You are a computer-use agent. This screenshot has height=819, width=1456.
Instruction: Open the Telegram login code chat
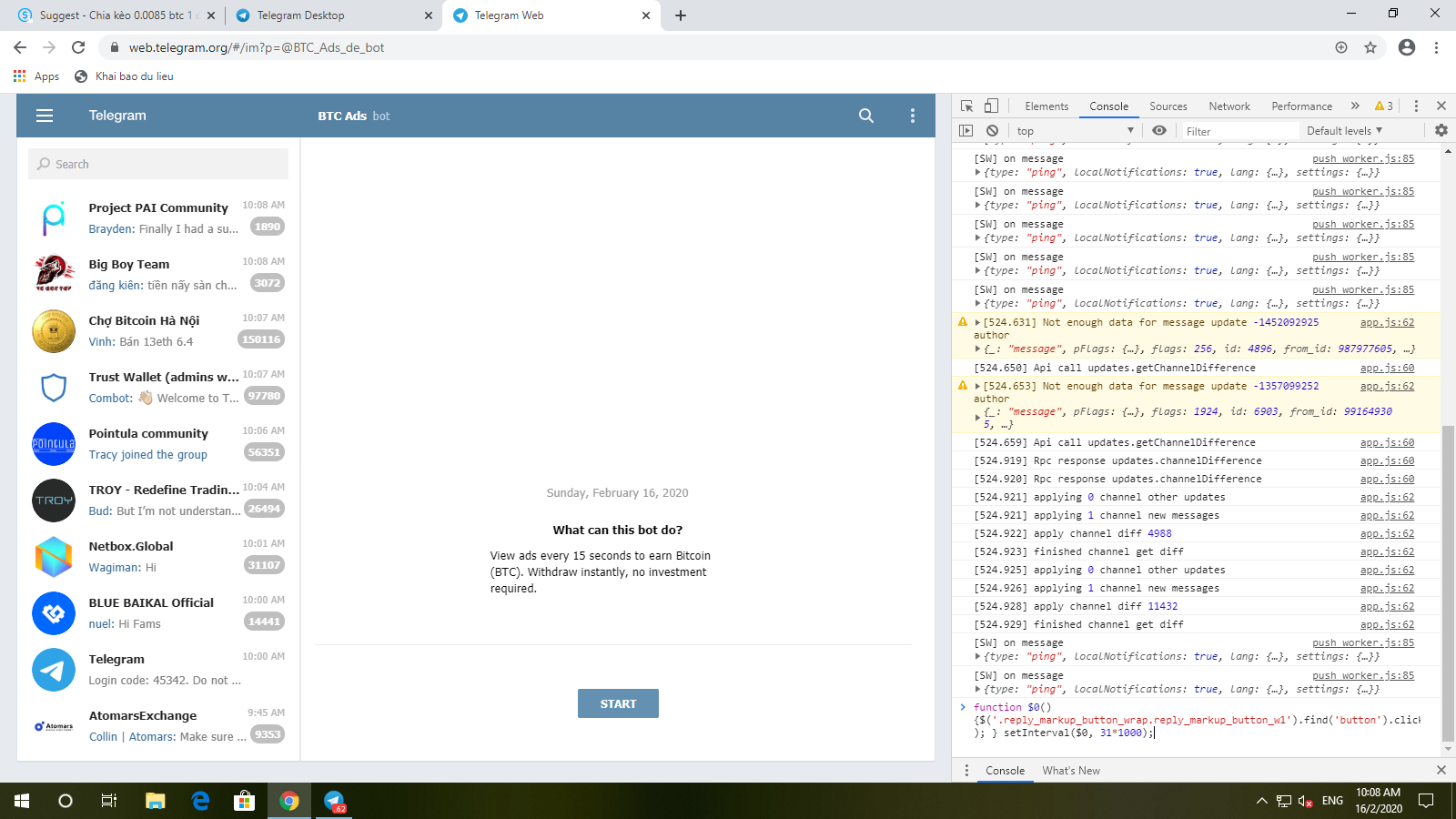pos(158,670)
